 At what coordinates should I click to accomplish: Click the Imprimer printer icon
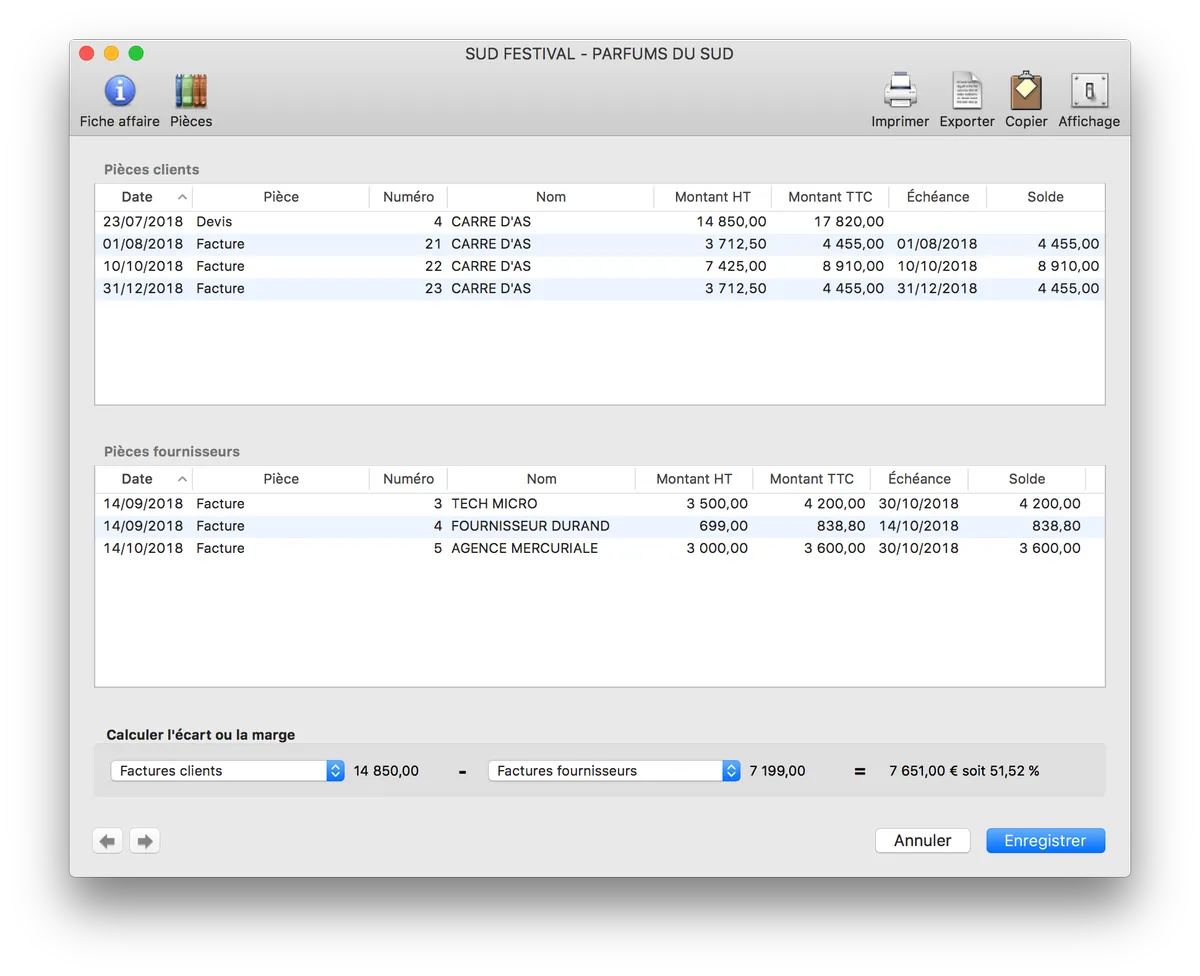(x=900, y=91)
